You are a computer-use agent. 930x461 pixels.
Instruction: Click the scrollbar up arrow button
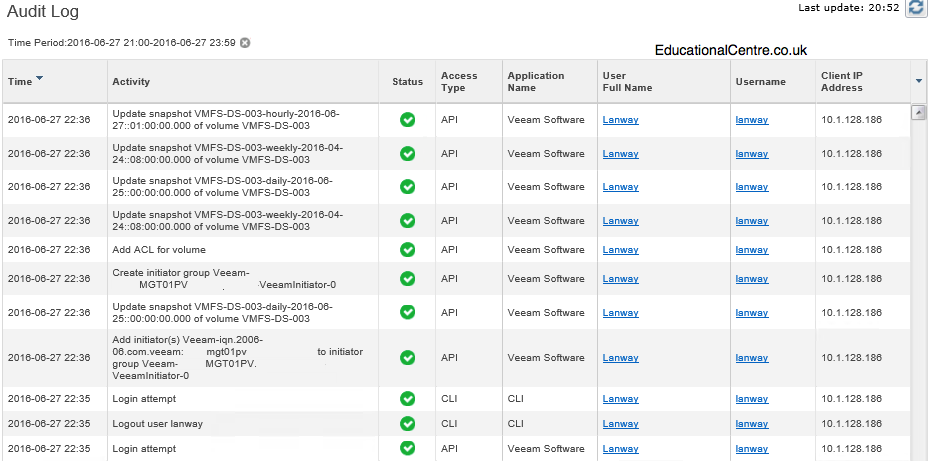coord(918,113)
